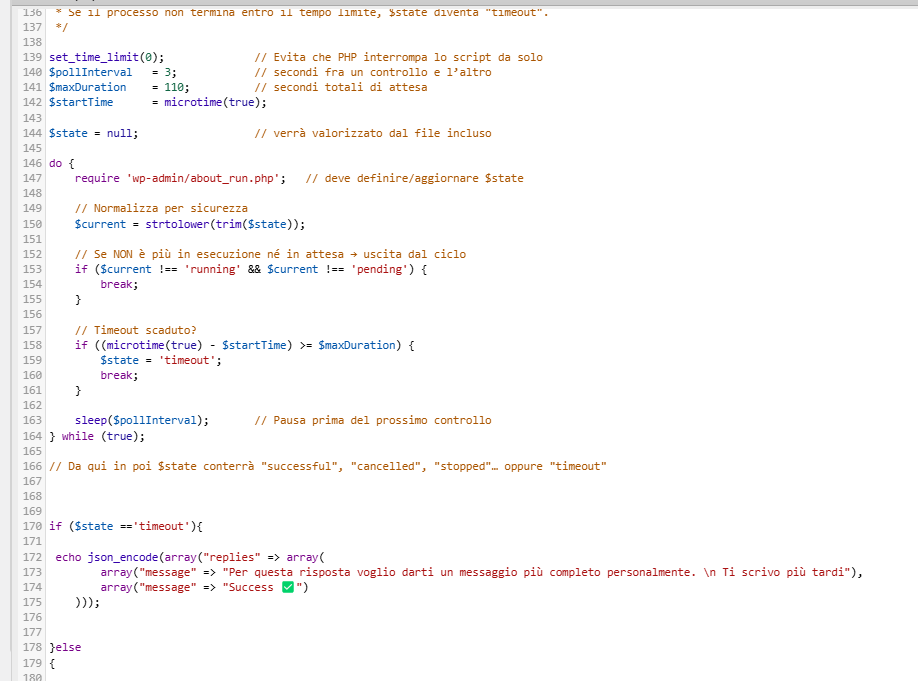Click line number 178 in gutter
The image size is (918, 681).
[32, 648]
